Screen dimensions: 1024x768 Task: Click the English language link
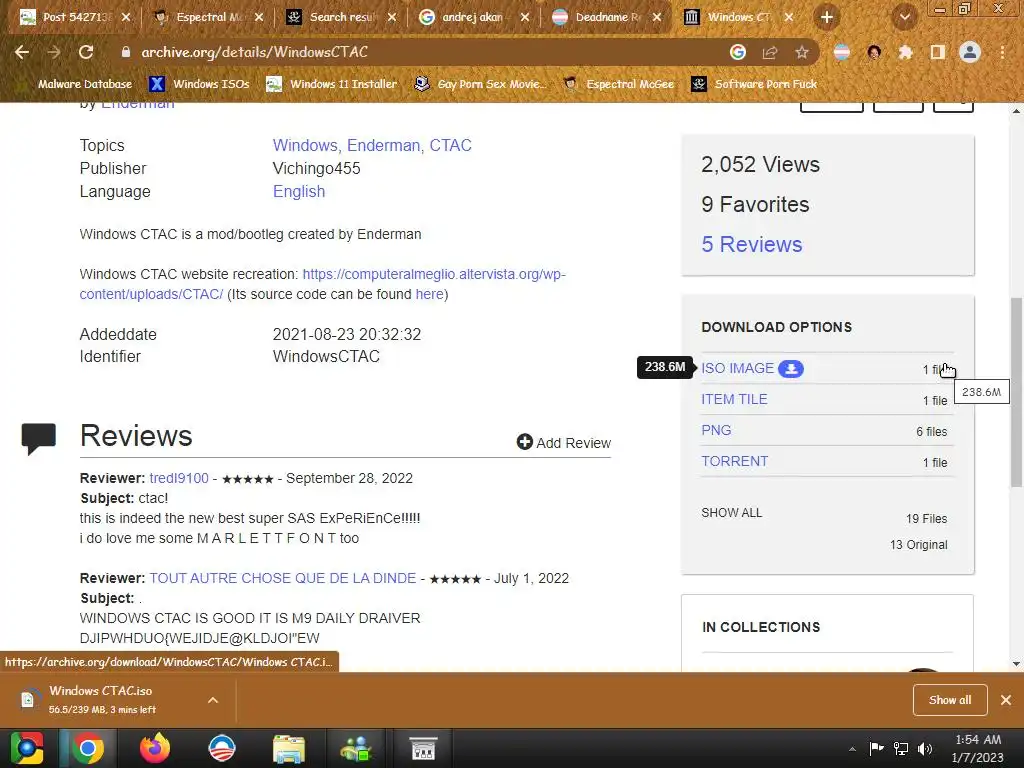299,191
